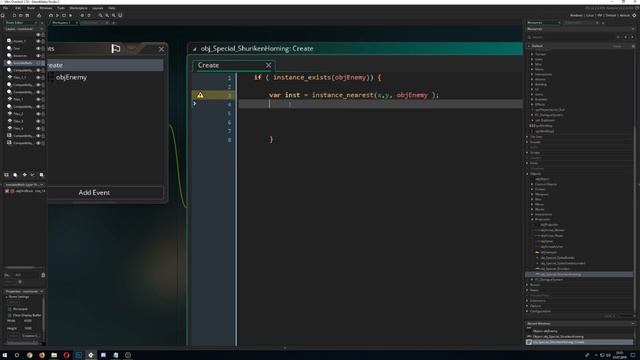
Task: Open 'Object: objEnemy' in Recent Windows
Action: (545, 331)
